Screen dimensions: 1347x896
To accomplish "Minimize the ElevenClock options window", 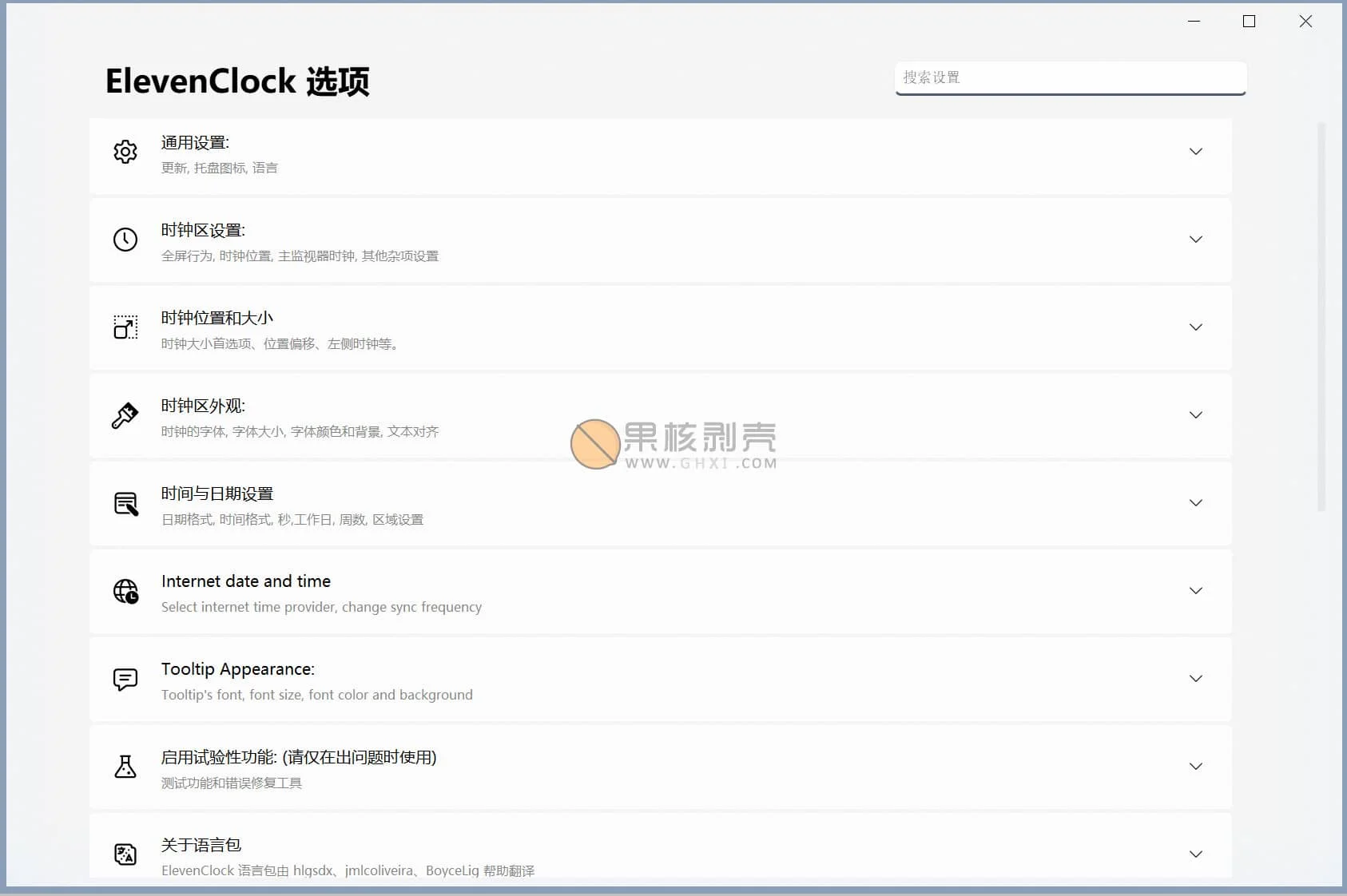I will coord(1194,22).
